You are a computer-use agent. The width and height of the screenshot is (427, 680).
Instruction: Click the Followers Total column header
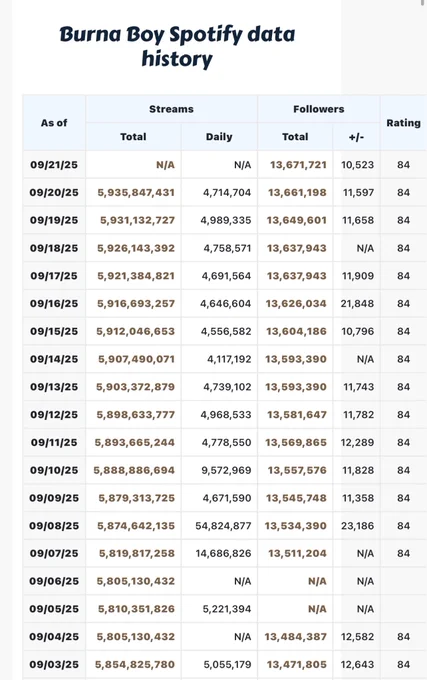pos(295,137)
